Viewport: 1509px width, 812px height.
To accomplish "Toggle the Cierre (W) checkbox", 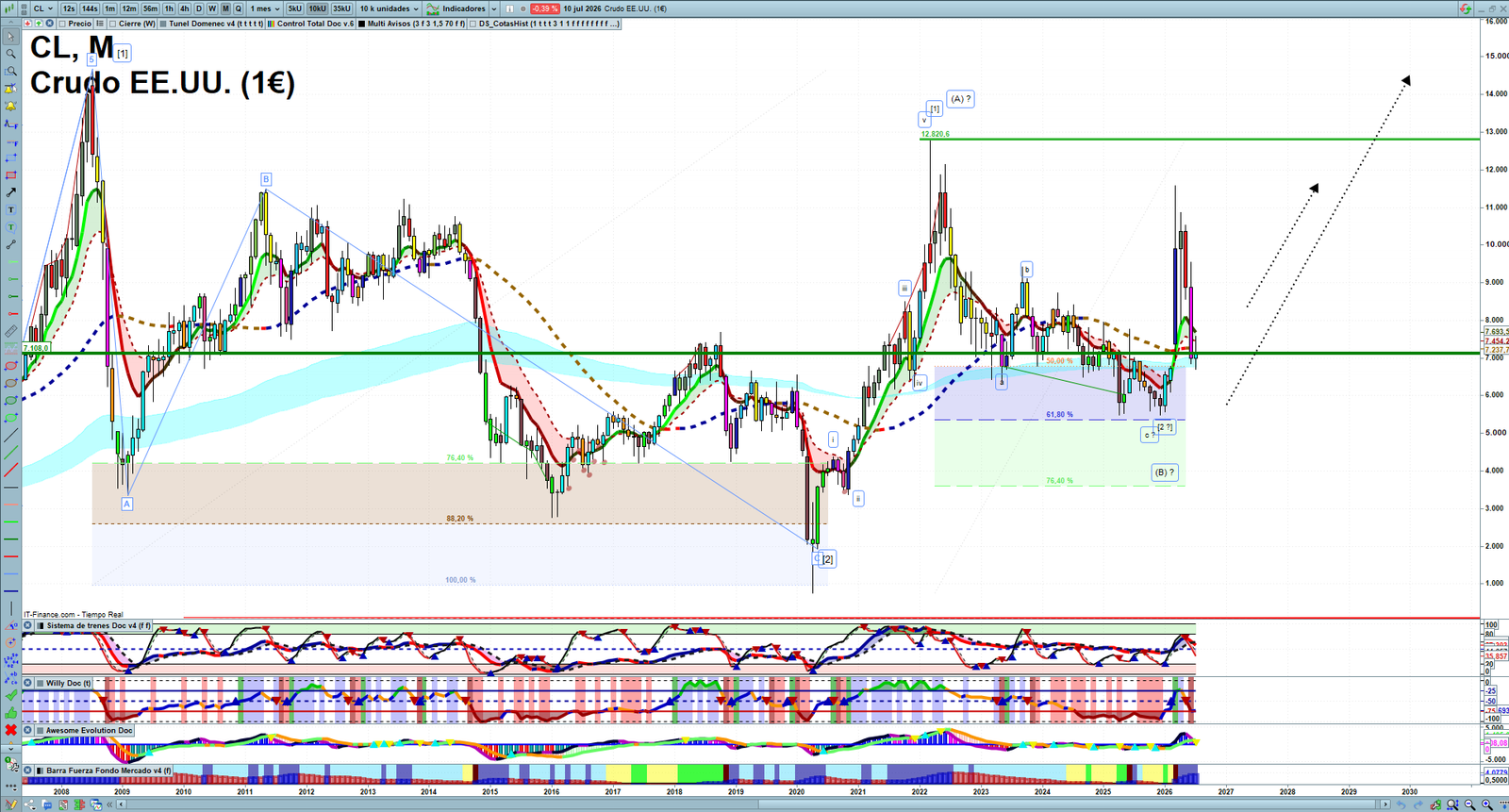I will [112, 24].
